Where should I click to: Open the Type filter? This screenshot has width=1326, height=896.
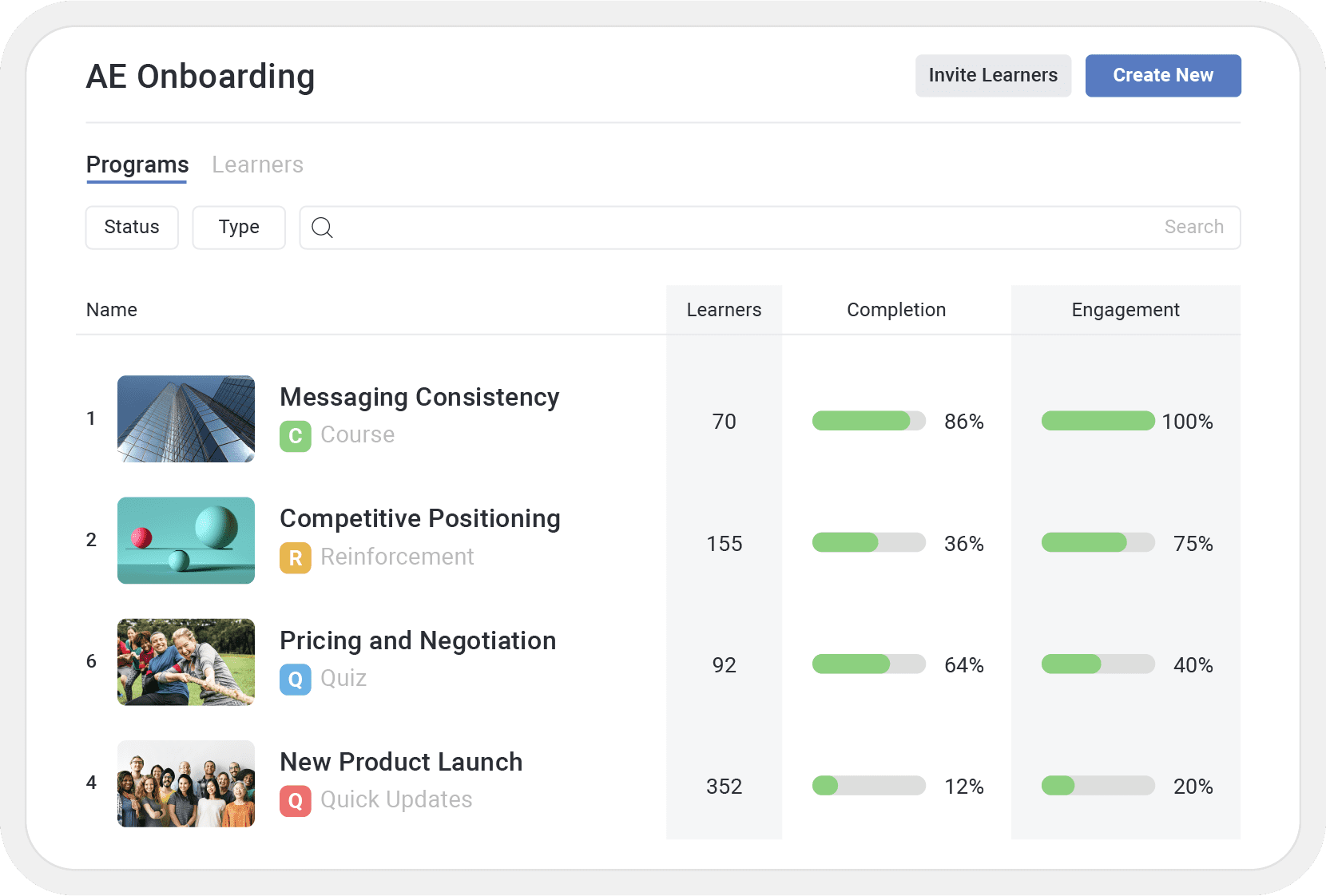click(238, 228)
